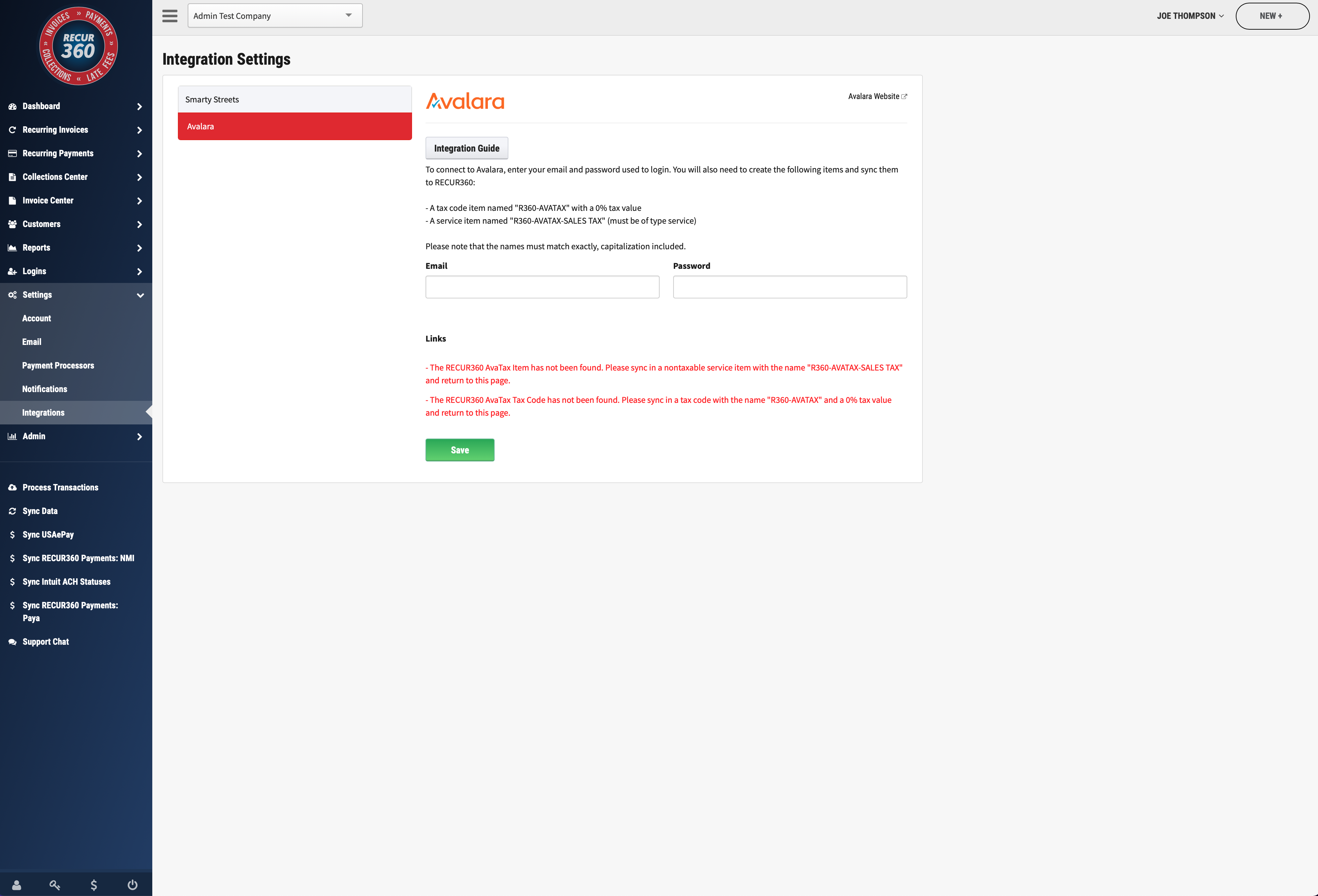Click the RECUR 360 logo
The image size is (1318, 896).
click(78, 46)
